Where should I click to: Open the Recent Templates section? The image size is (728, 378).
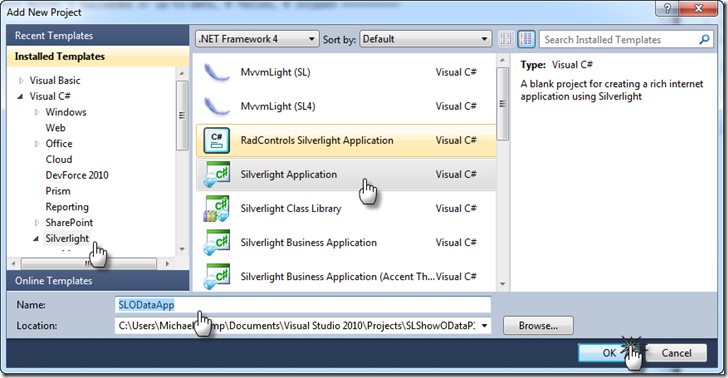98,35
